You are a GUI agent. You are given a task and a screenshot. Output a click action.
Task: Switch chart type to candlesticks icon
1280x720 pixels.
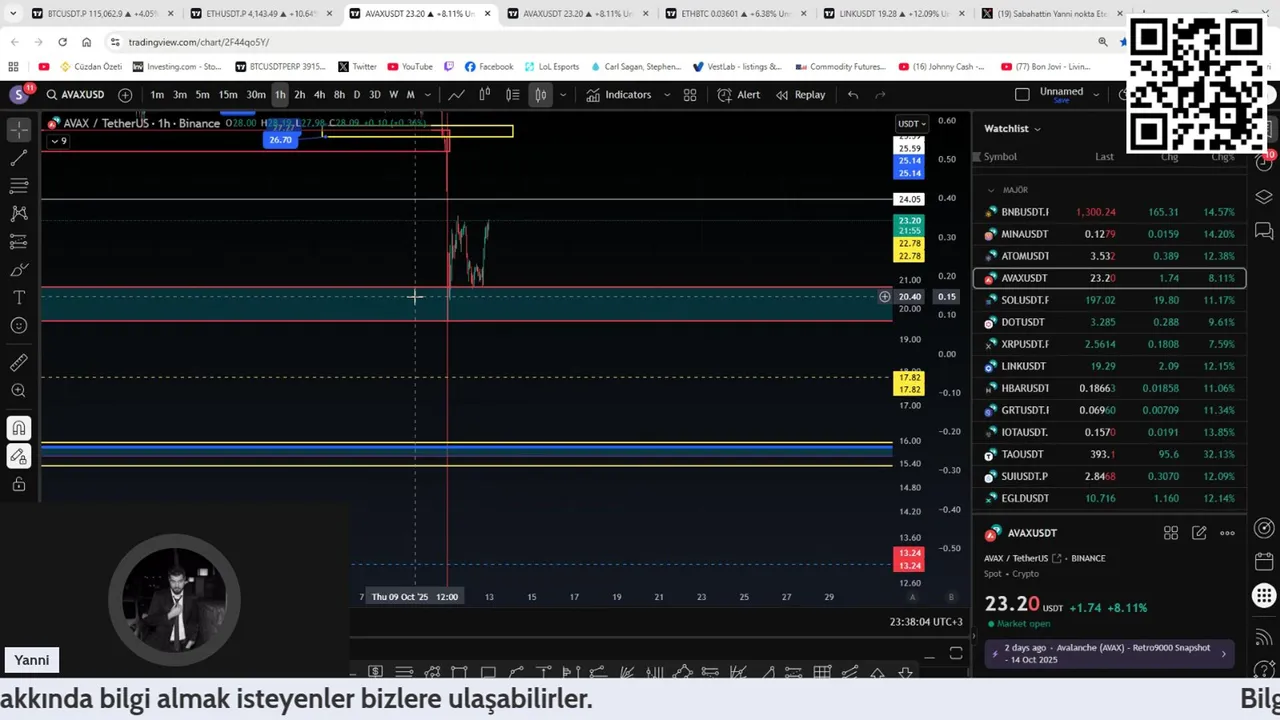click(540, 95)
